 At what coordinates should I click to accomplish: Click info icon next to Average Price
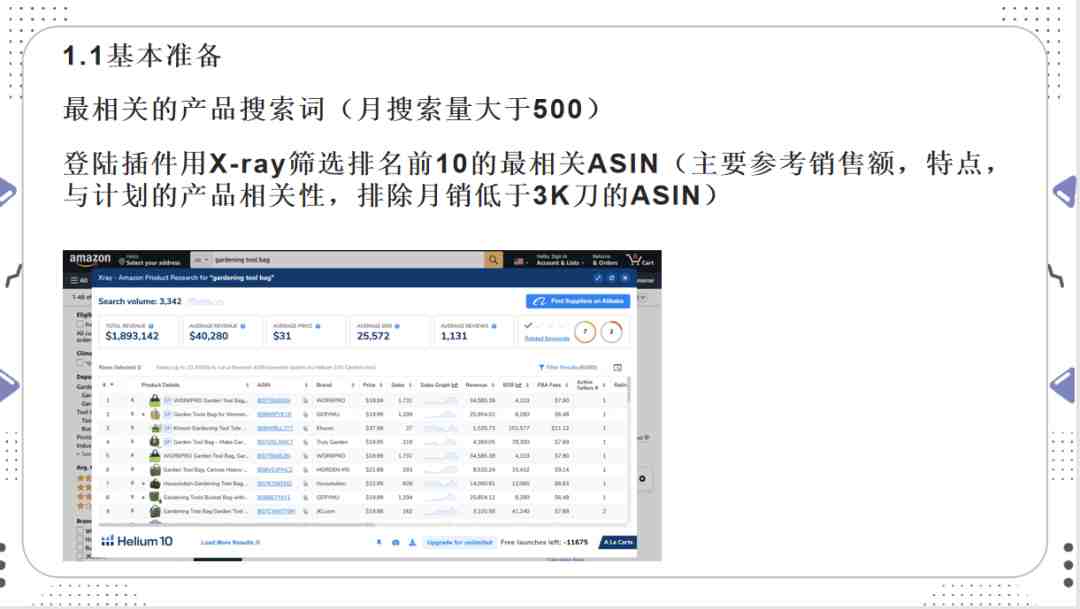(x=318, y=326)
